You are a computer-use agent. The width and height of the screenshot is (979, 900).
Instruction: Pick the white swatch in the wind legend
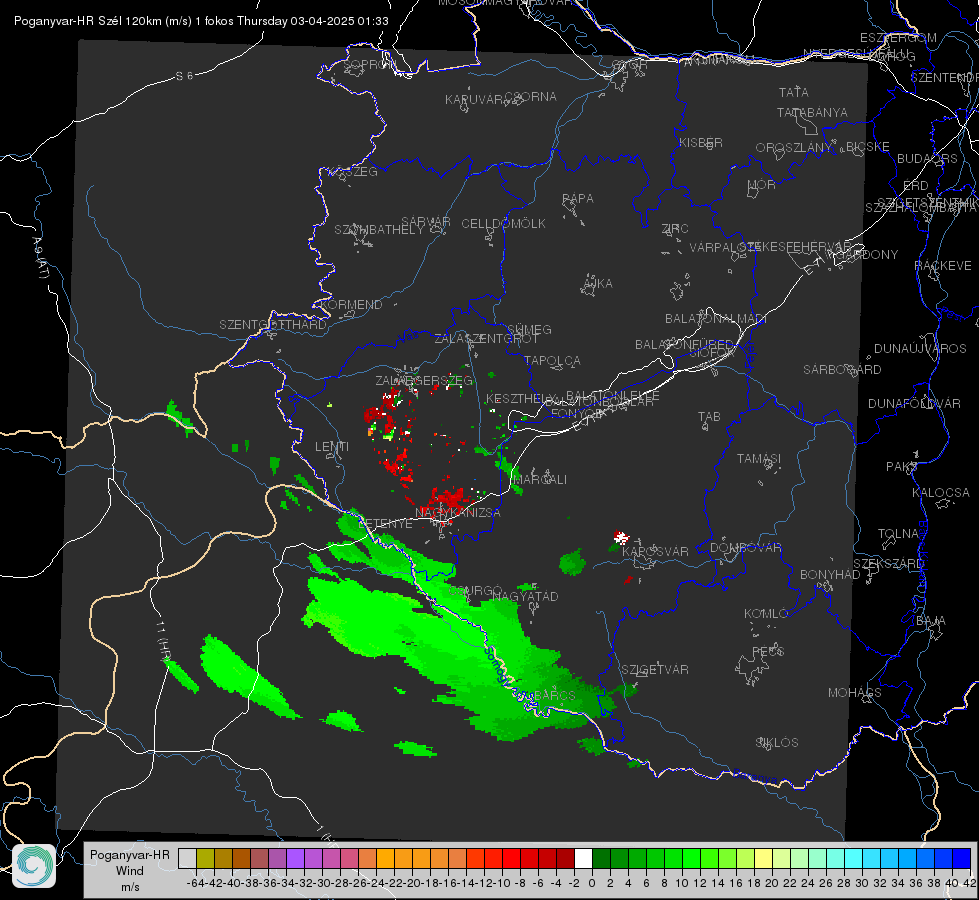[583, 858]
